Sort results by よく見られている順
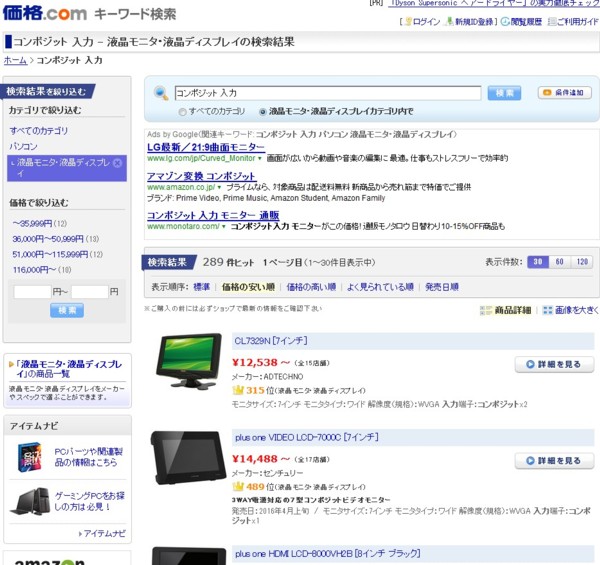The image size is (600, 565). point(380,287)
